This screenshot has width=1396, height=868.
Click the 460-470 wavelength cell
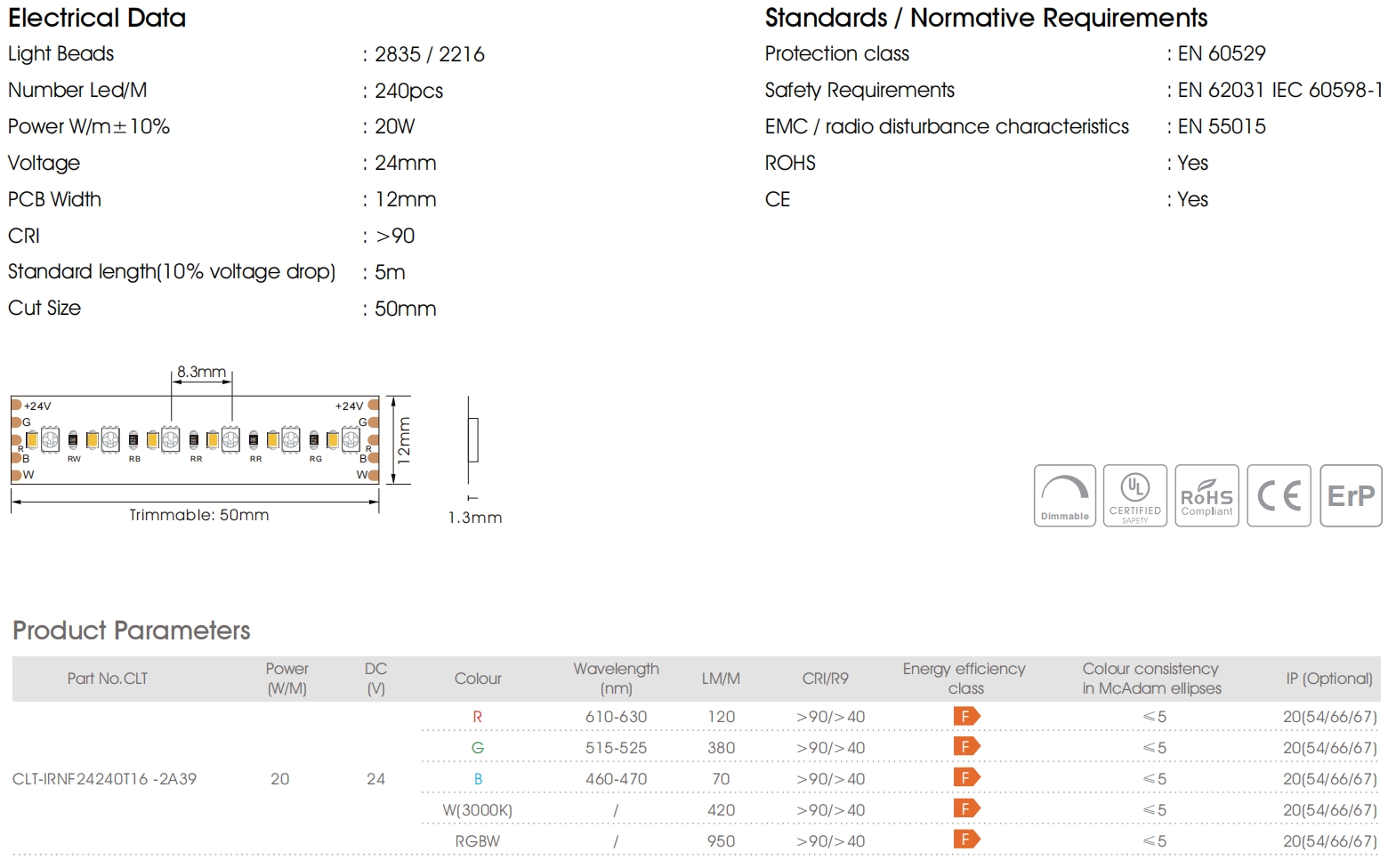tap(616, 779)
